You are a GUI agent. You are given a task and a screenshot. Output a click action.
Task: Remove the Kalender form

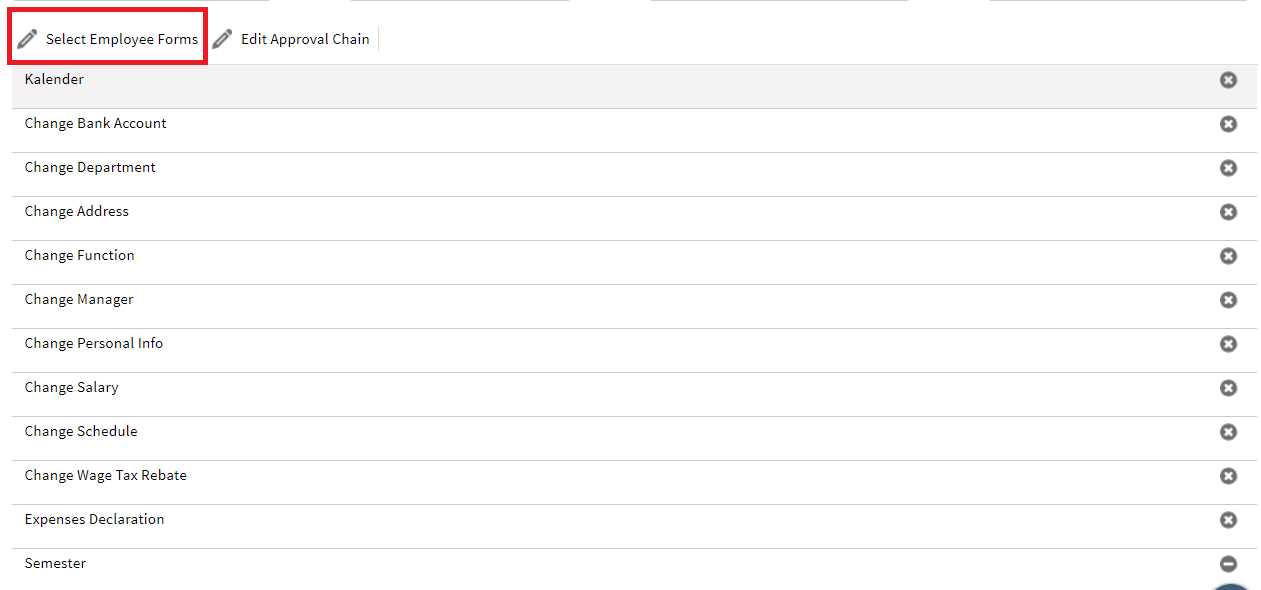tap(1228, 80)
